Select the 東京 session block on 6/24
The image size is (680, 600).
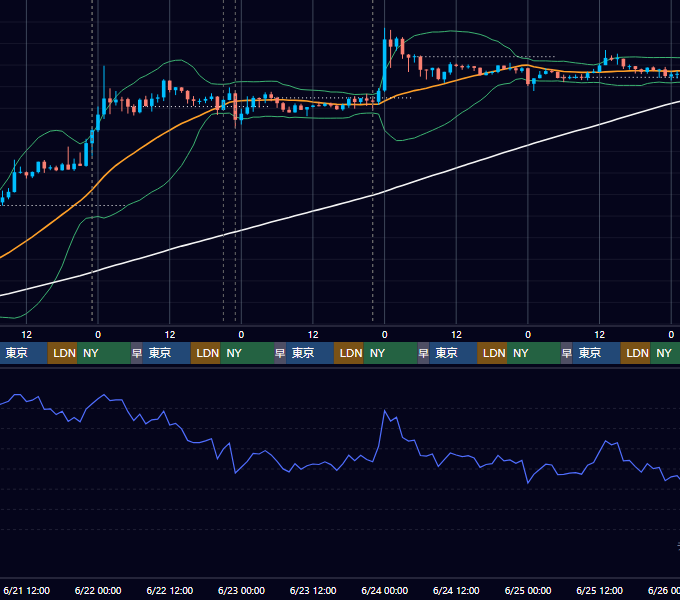coord(453,353)
